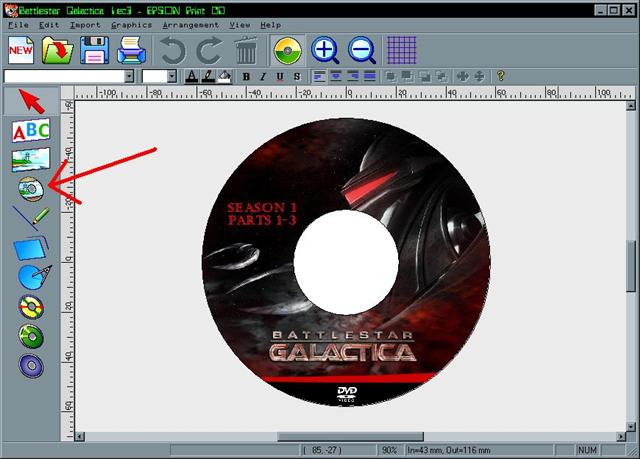Click the horizontal scrollbar thumb
The width and height of the screenshot is (640, 459).
[351, 437]
